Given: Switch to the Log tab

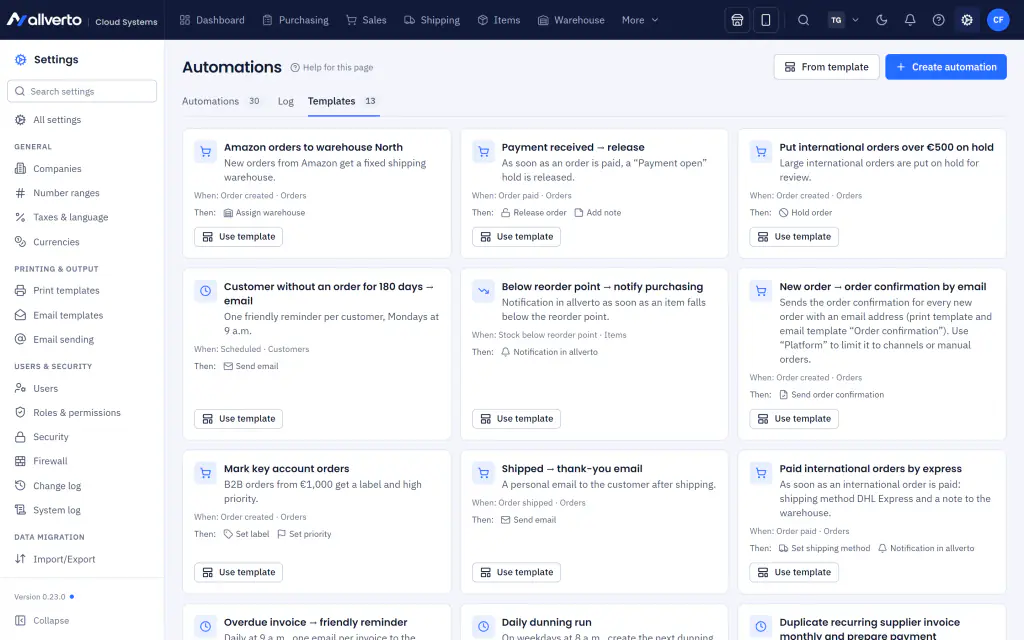Looking at the screenshot, I should point(285,101).
